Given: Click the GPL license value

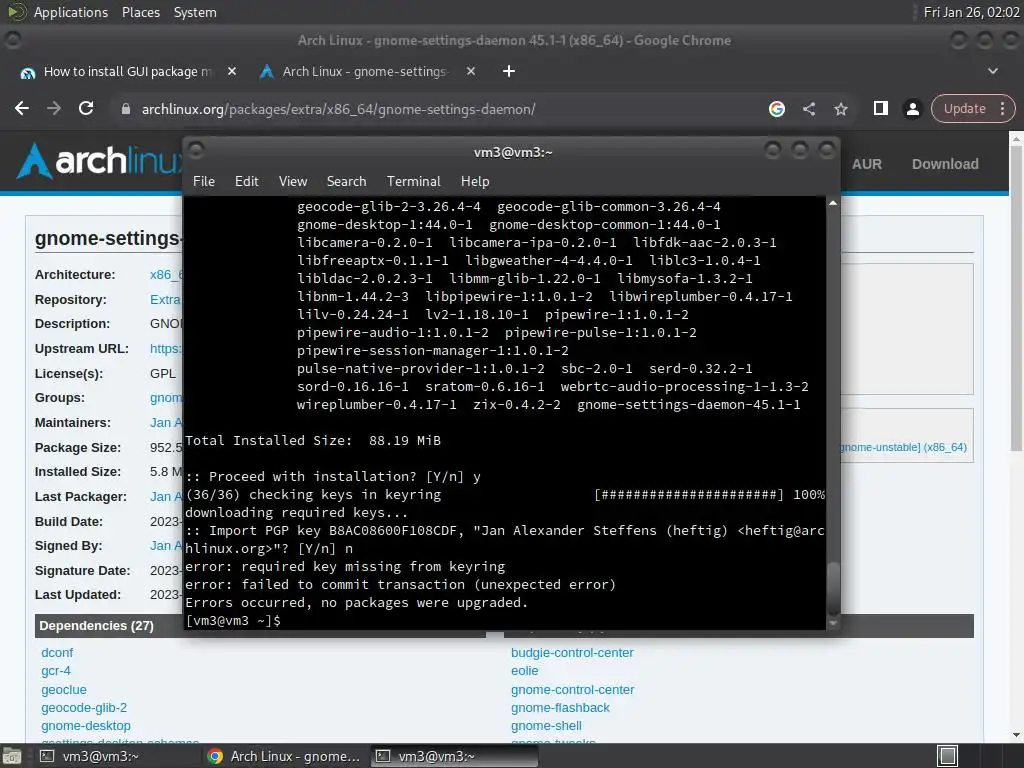Looking at the screenshot, I should [163, 374].
